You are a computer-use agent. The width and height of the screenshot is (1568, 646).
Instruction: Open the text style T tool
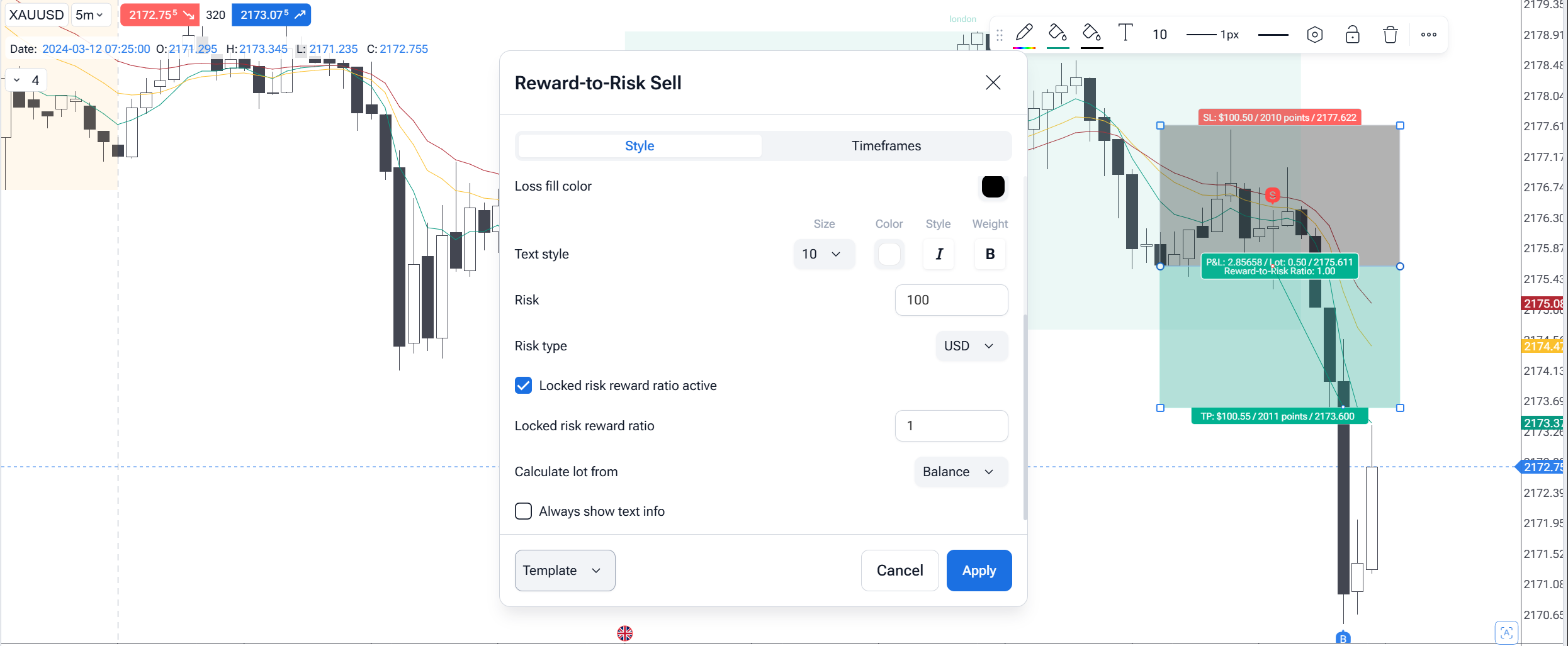(x=1125, y=34)
